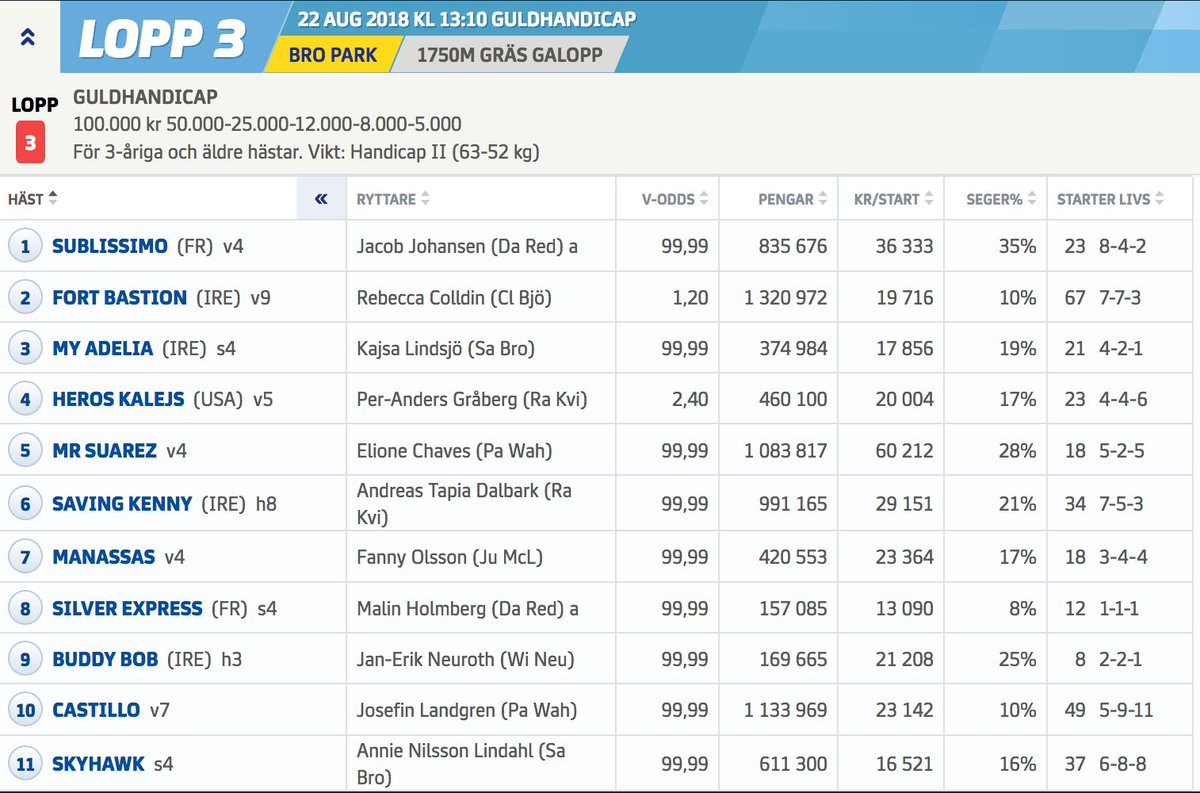Open horse SILVER EXPRESS details

127,608
